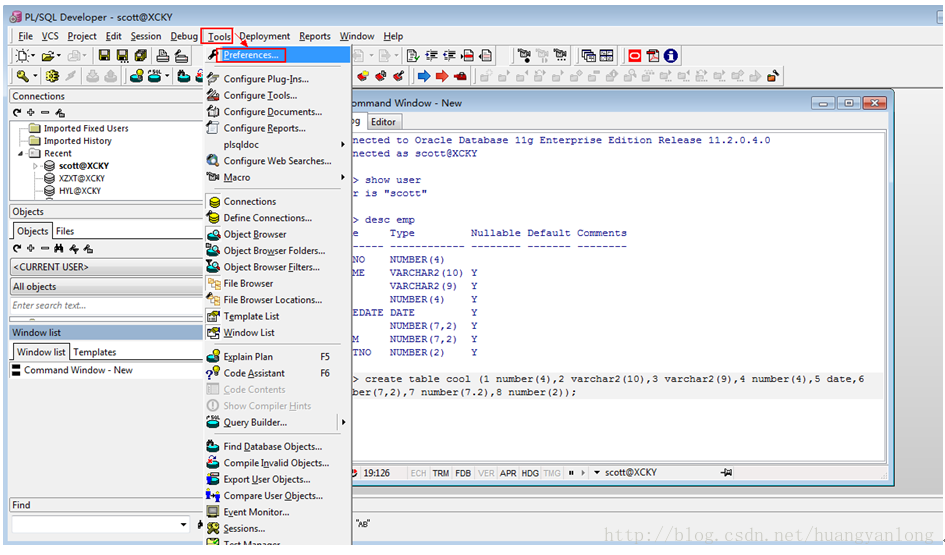Click the blue right arrow icon
This screenshot has height=555, width=945.
[424, 76]
